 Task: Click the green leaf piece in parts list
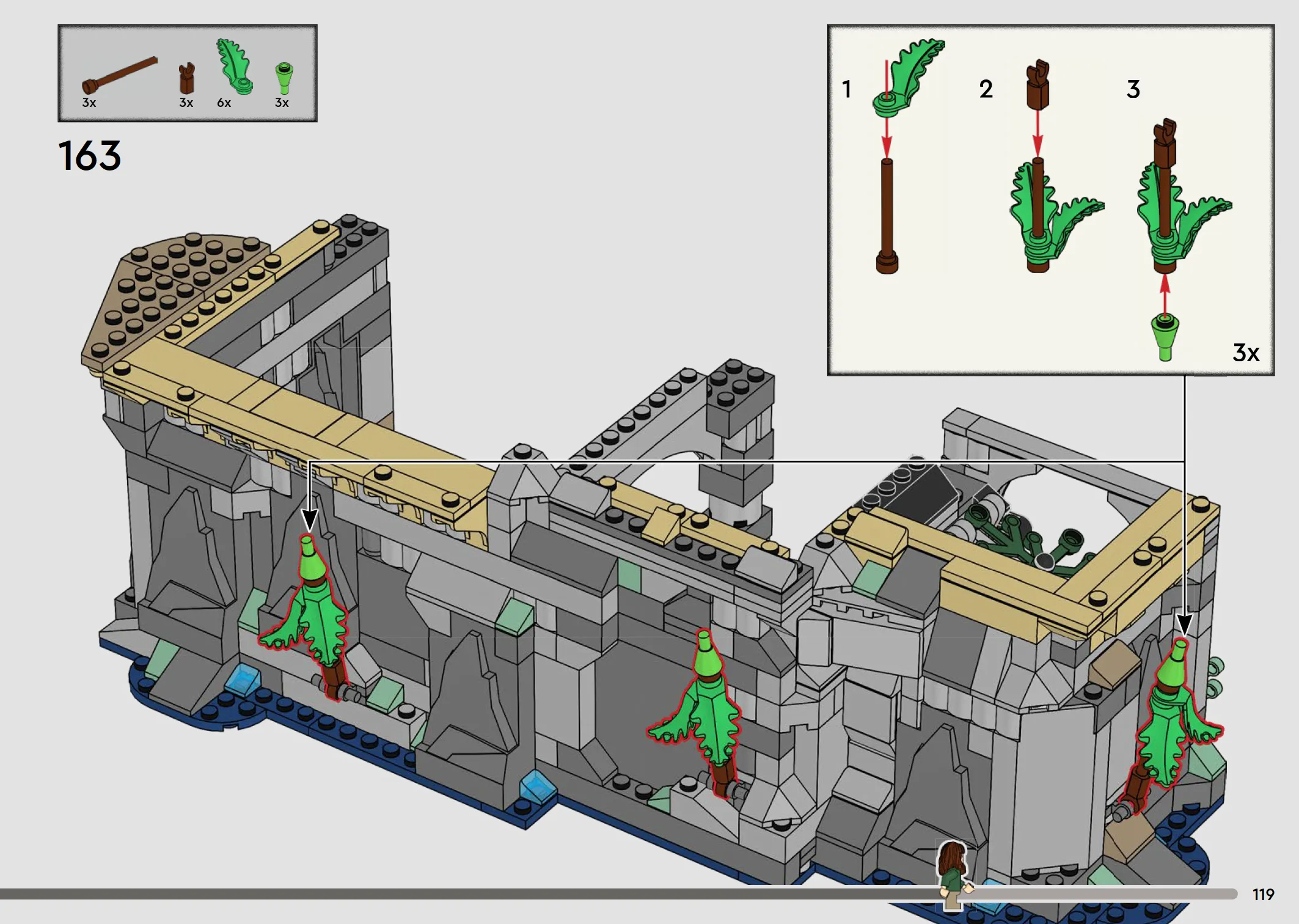235,66
